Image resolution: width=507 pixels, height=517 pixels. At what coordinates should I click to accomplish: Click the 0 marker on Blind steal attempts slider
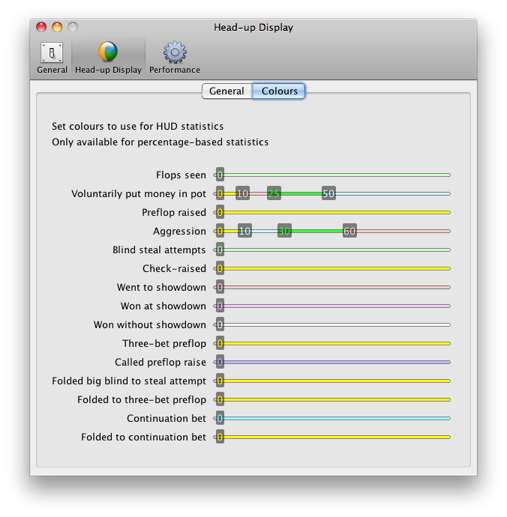220,250
